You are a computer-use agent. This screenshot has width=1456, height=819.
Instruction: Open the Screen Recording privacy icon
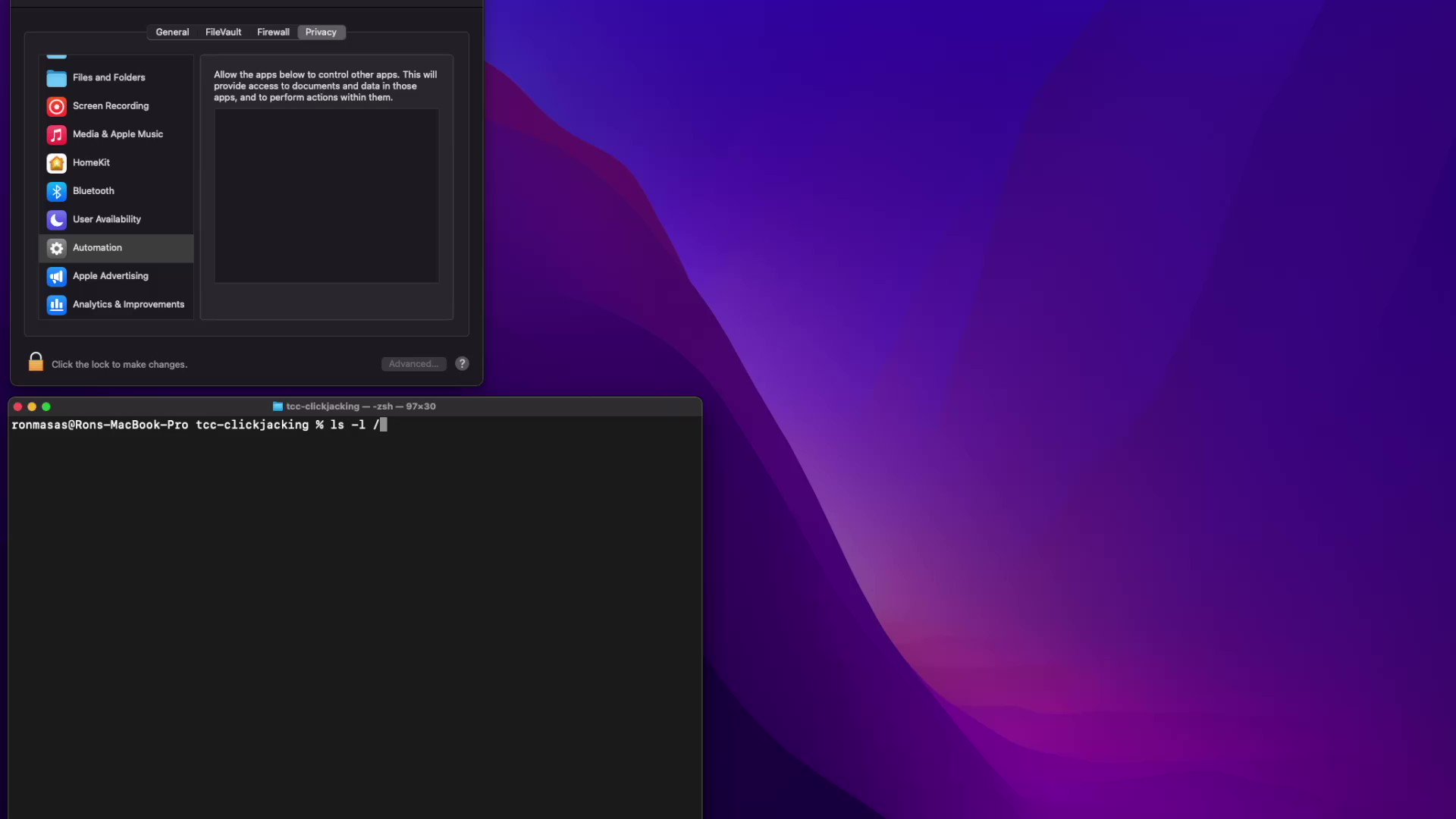point(57,106)
